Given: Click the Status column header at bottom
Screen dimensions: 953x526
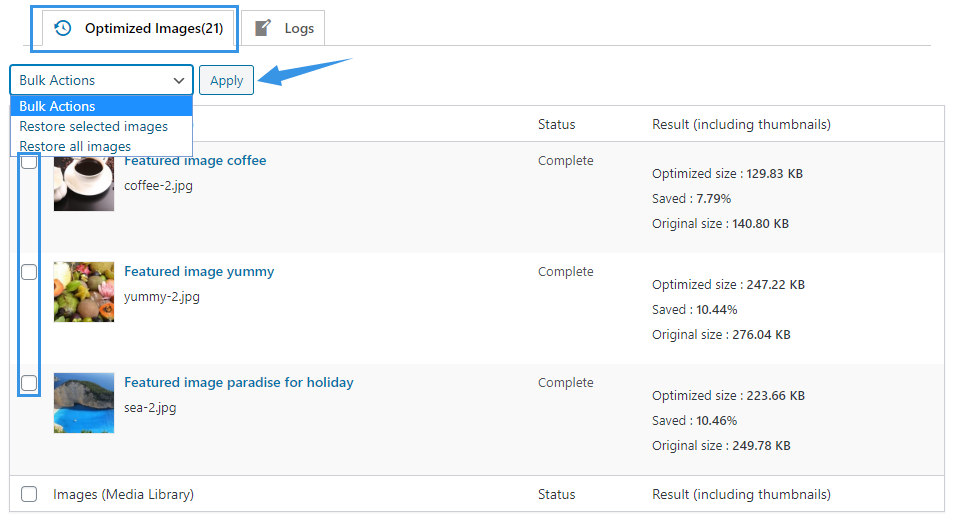Looking at the screenshot, I should coord(556,494).
